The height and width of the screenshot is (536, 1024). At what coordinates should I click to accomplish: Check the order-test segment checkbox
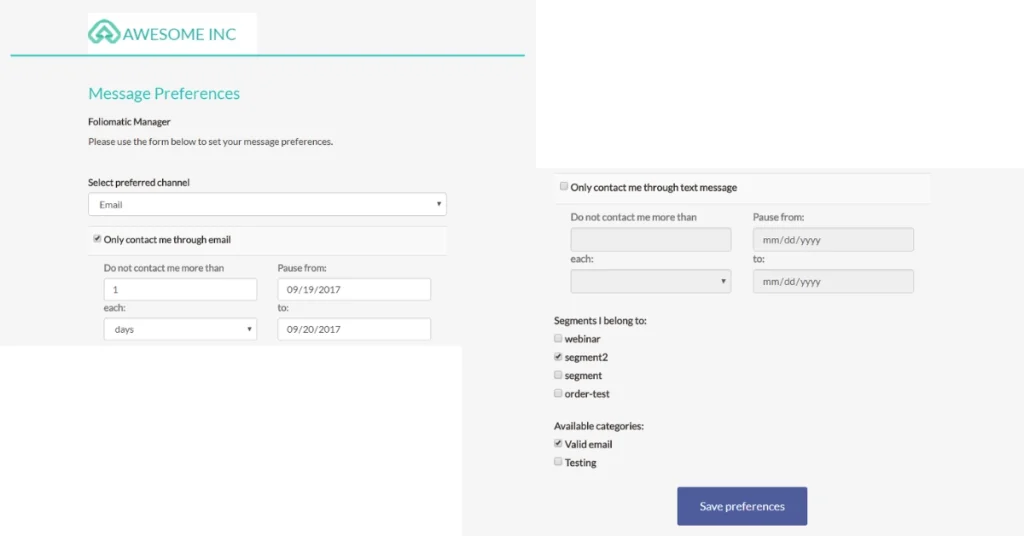558,393
